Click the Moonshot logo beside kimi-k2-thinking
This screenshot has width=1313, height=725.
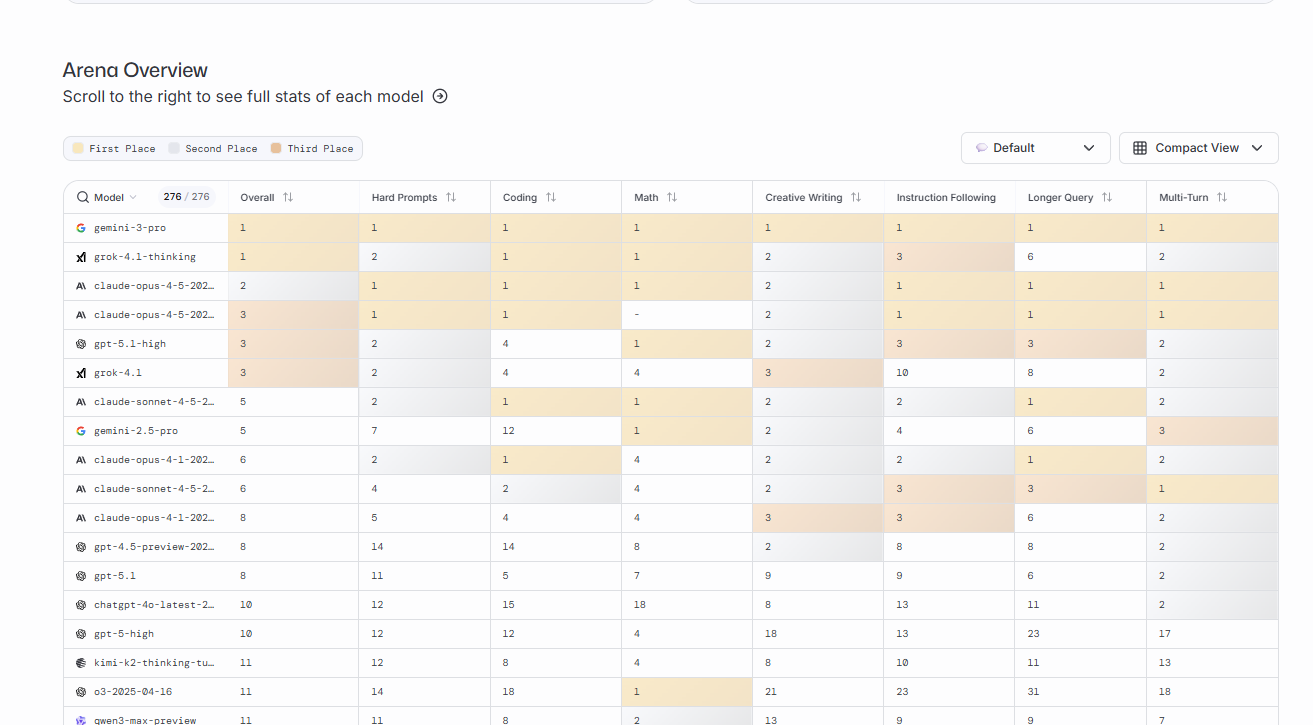81,663
